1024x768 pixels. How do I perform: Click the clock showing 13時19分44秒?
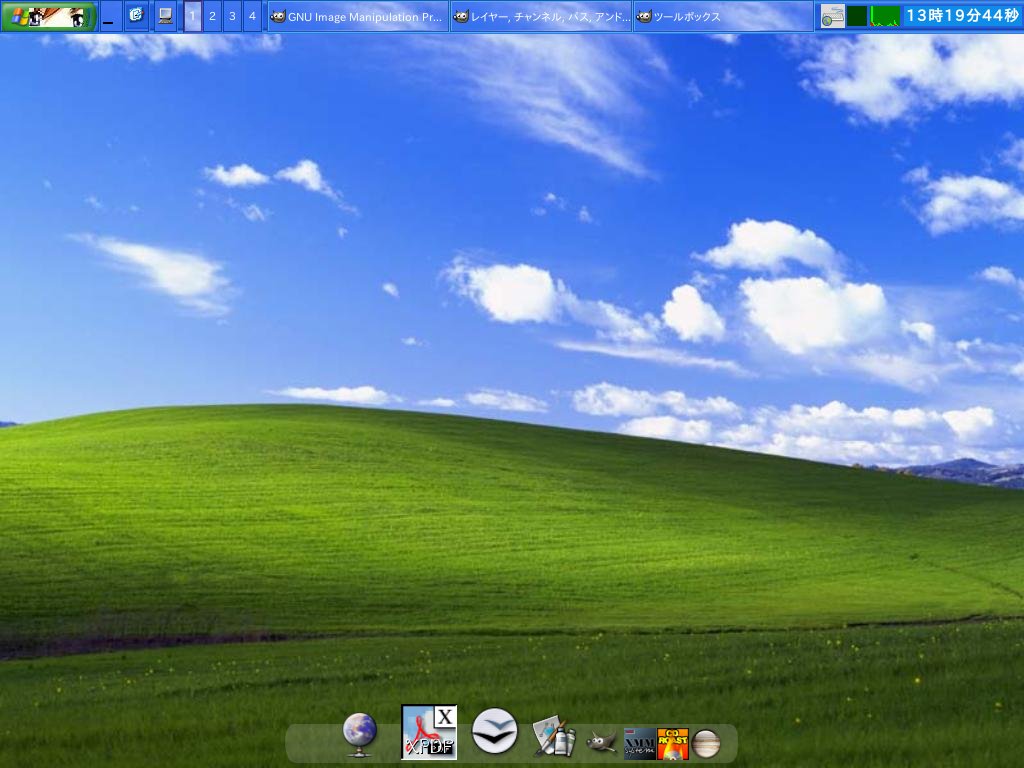tap(960, 13)
